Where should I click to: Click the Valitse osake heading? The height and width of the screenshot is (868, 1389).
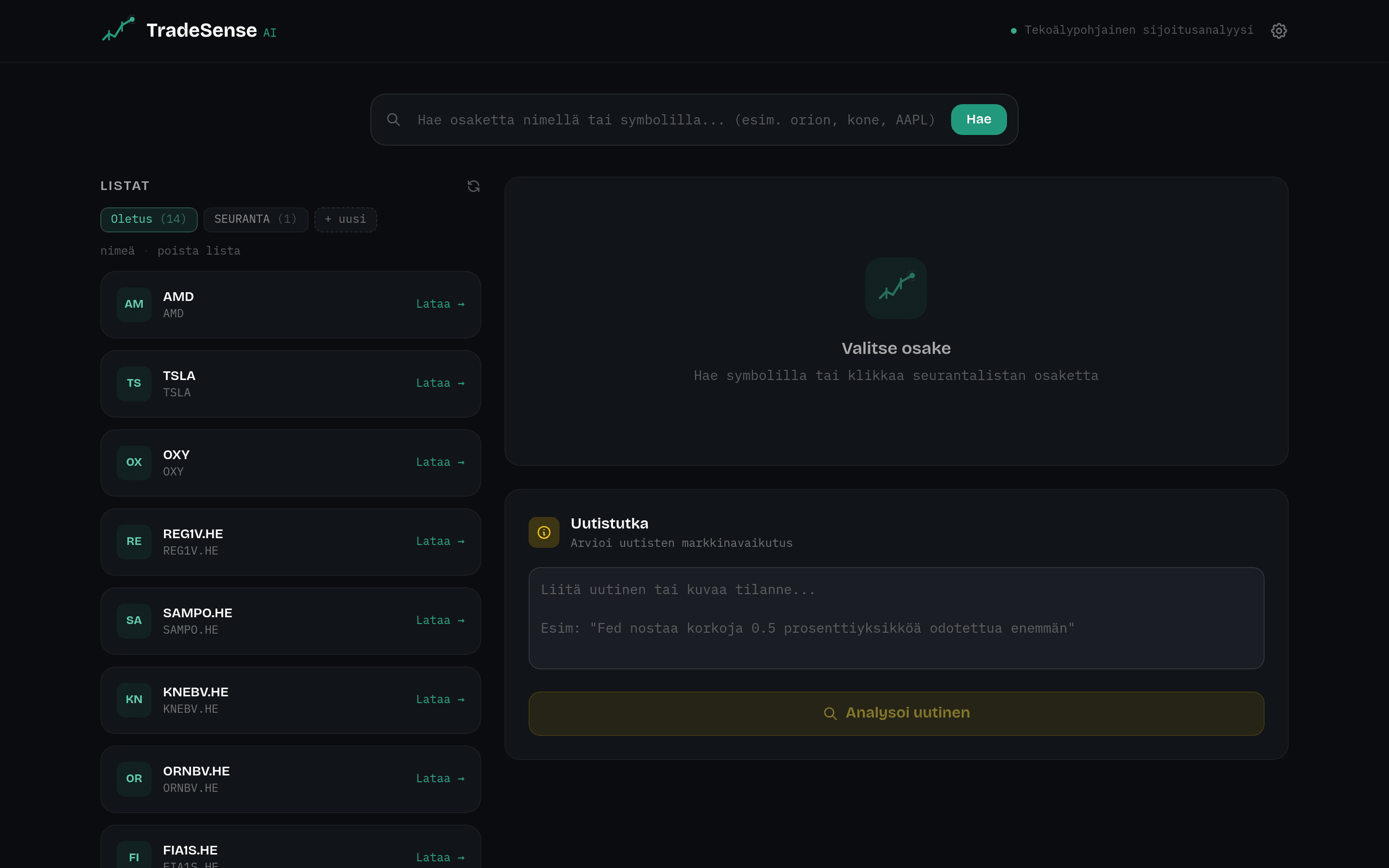tap(896, 349)
